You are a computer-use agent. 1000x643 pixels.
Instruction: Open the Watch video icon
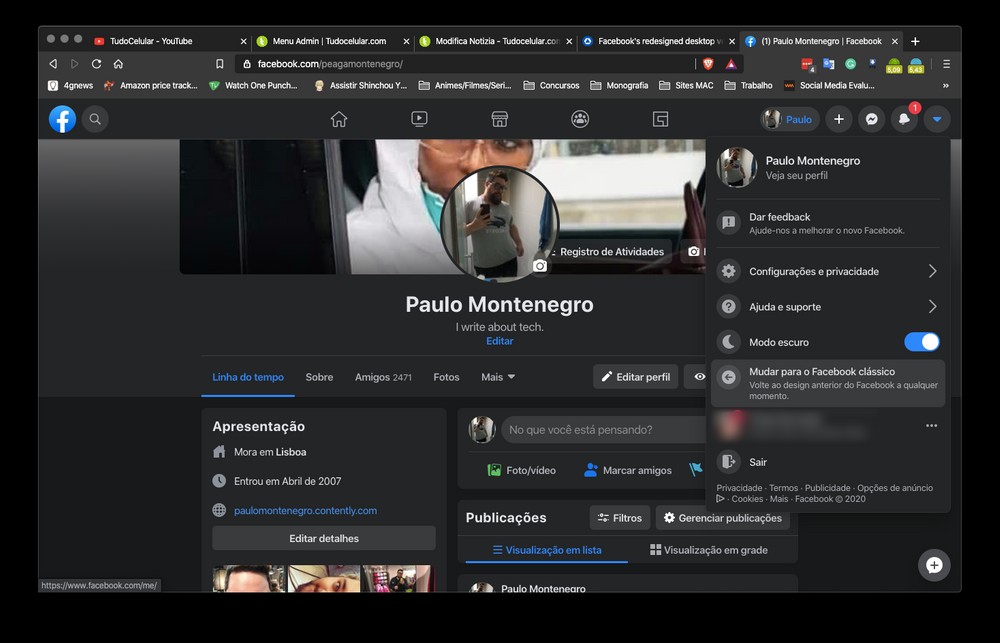click(x=419, y=119)
